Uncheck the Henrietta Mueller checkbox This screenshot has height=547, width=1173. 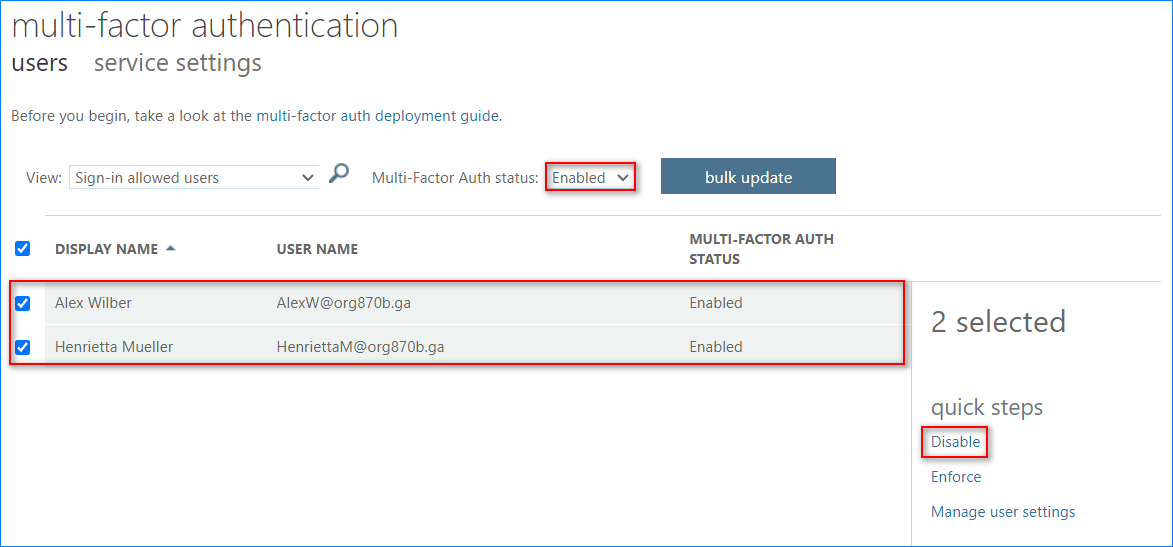(22, 347)
